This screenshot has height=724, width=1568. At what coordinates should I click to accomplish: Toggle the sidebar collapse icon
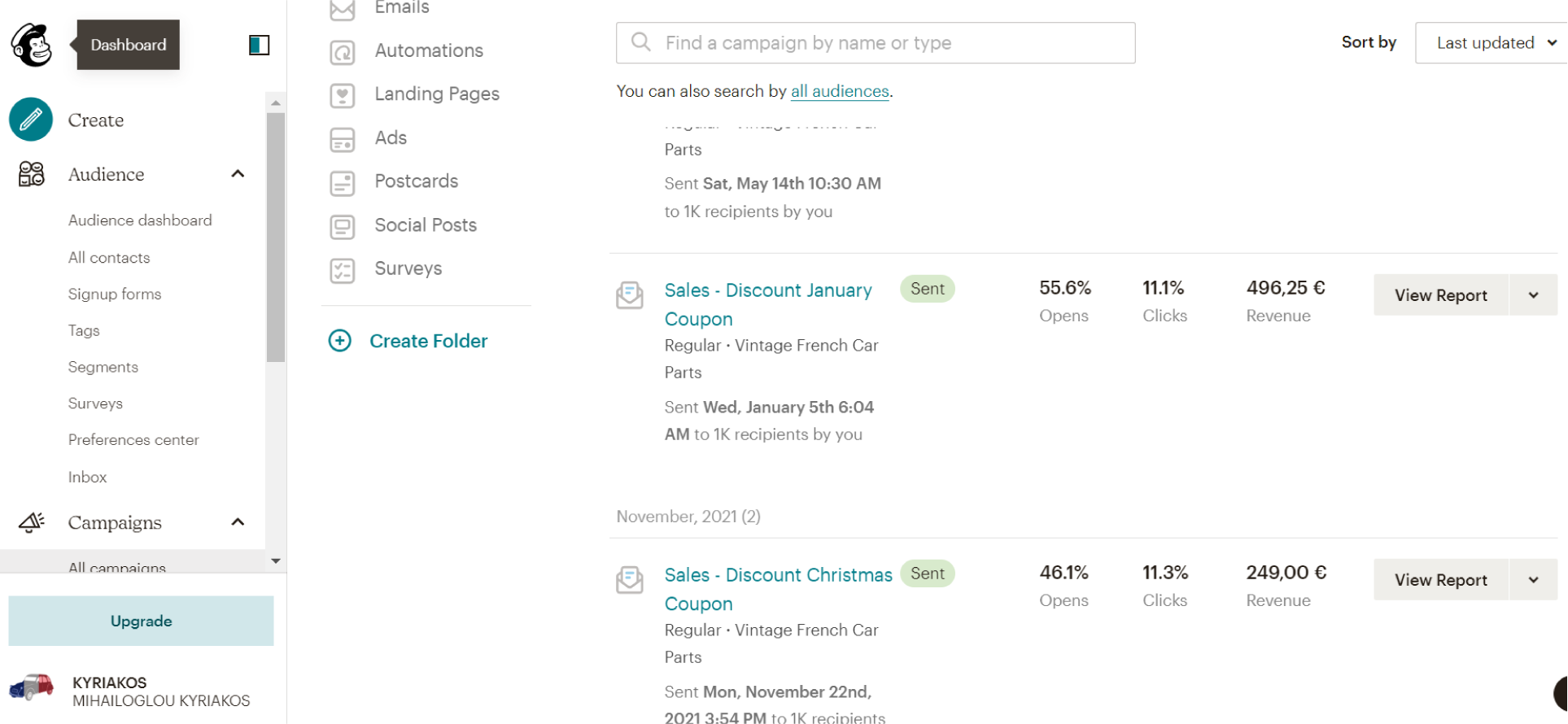[x=259, y=45]
